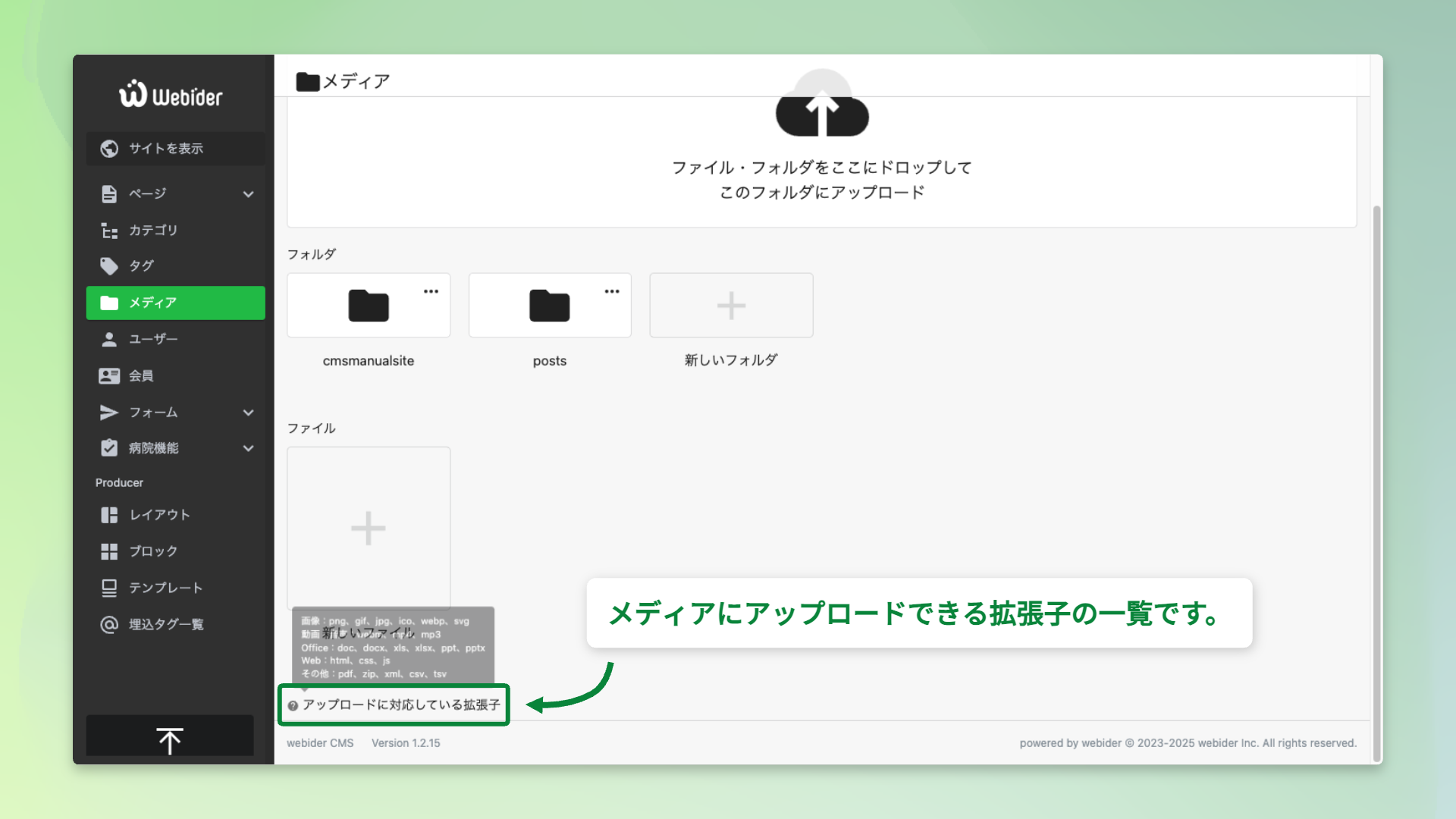Open 会員 member card icon
1456x819 pixels.
coord(109,375)
